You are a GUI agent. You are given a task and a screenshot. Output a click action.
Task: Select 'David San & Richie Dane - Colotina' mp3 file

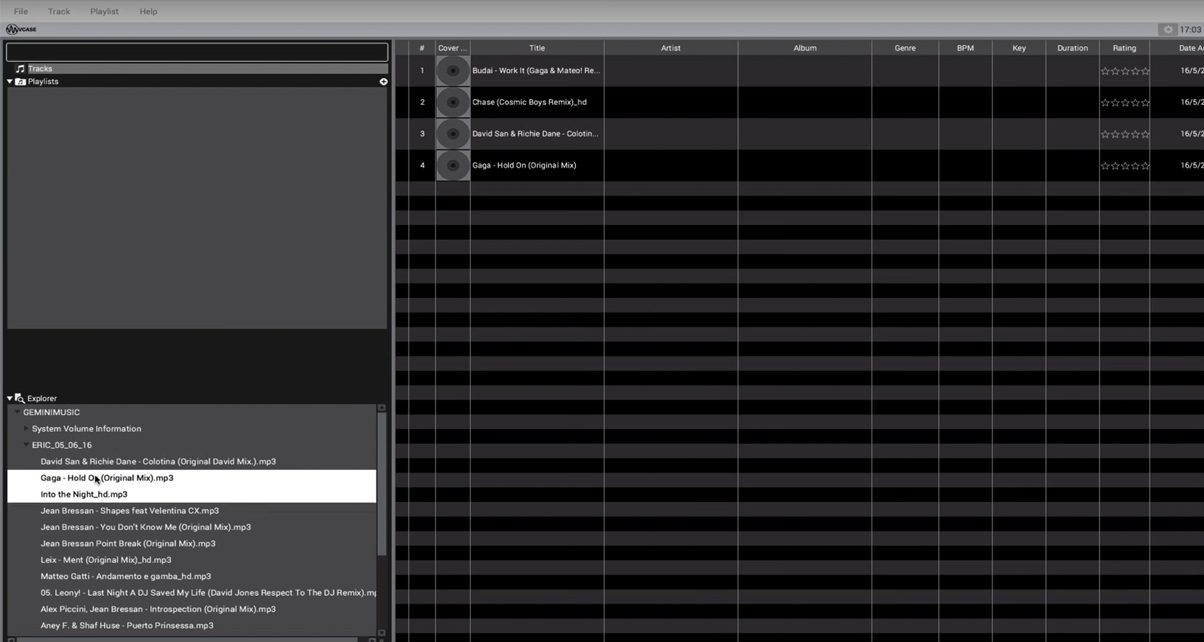pos(158,461)
